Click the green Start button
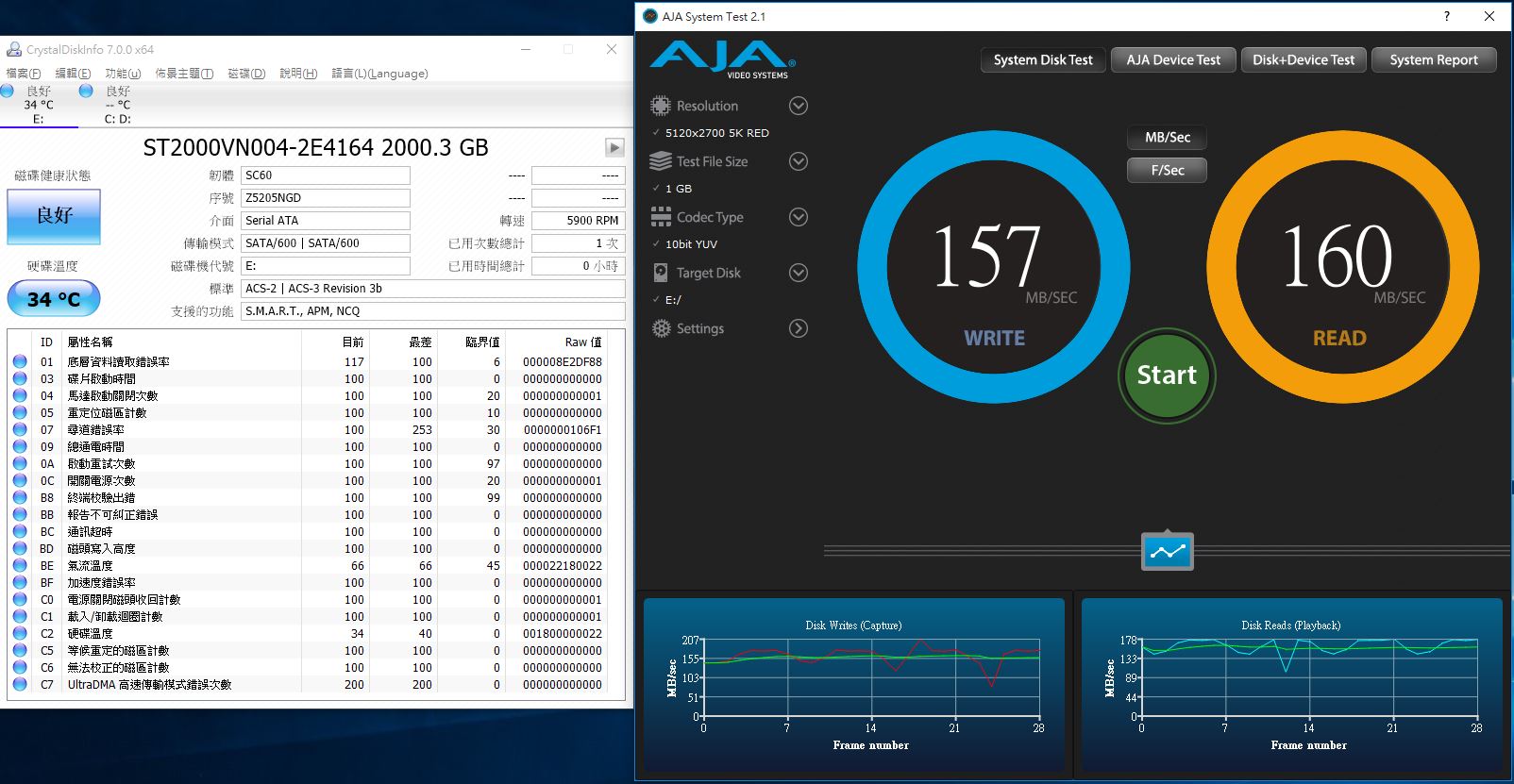This screenshot has width=1514, height=784. (x=1167, y=375)
